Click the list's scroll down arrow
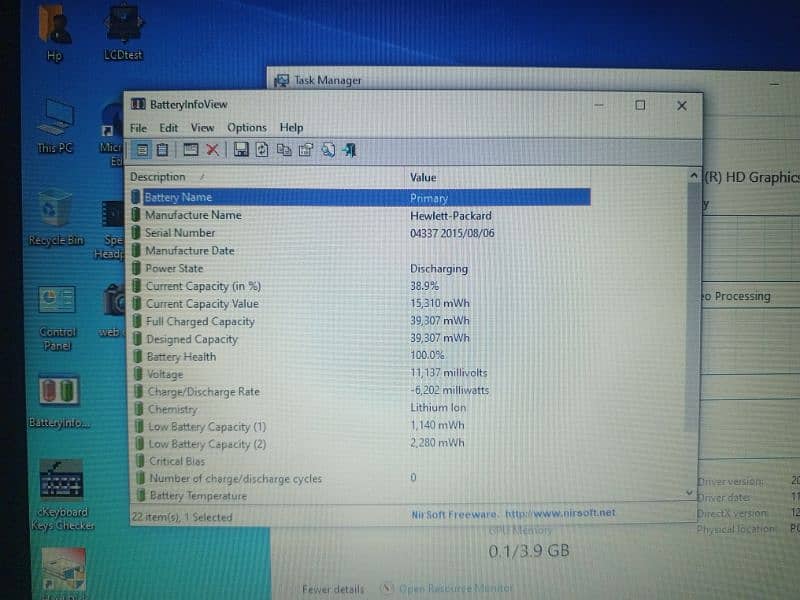 (689, 493)
